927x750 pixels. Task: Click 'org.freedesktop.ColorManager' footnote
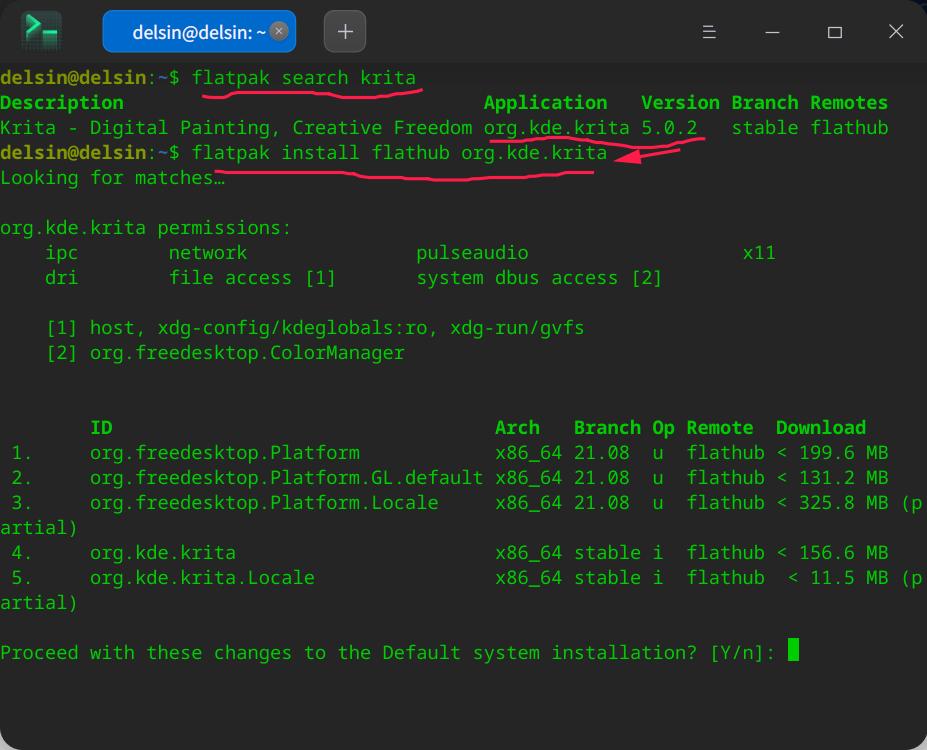tap(247, 353)
